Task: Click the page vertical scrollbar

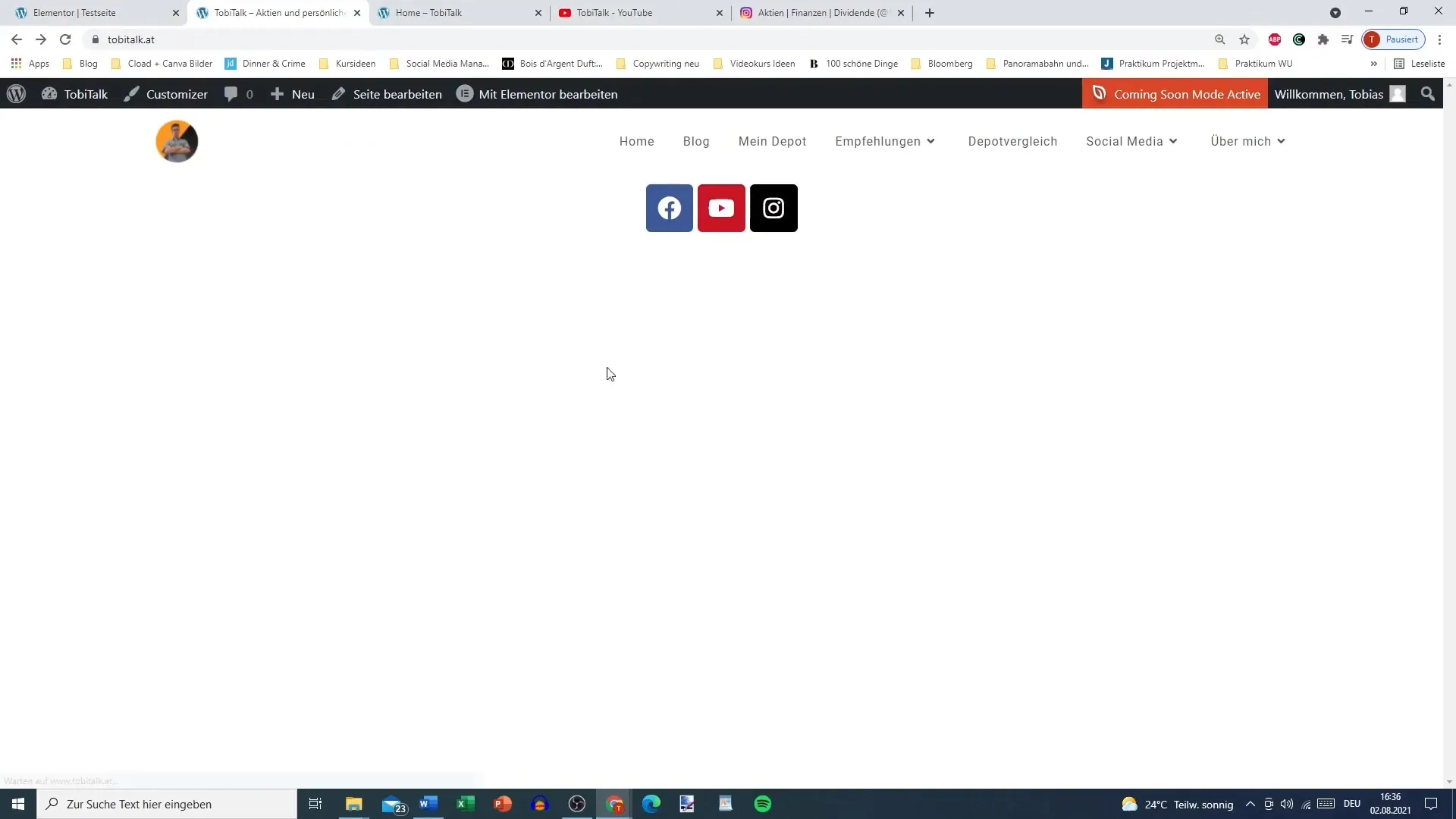Action: coord(1449,434)
